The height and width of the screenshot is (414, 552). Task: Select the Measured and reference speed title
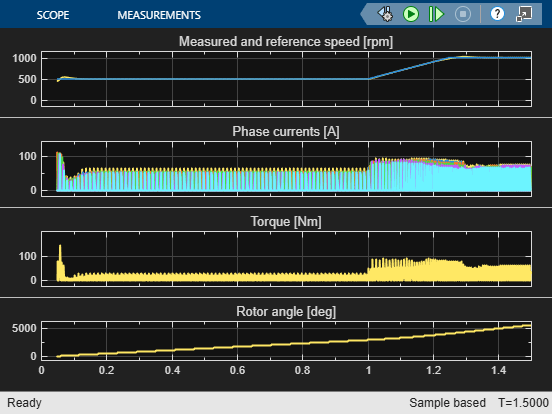(286, 42)
